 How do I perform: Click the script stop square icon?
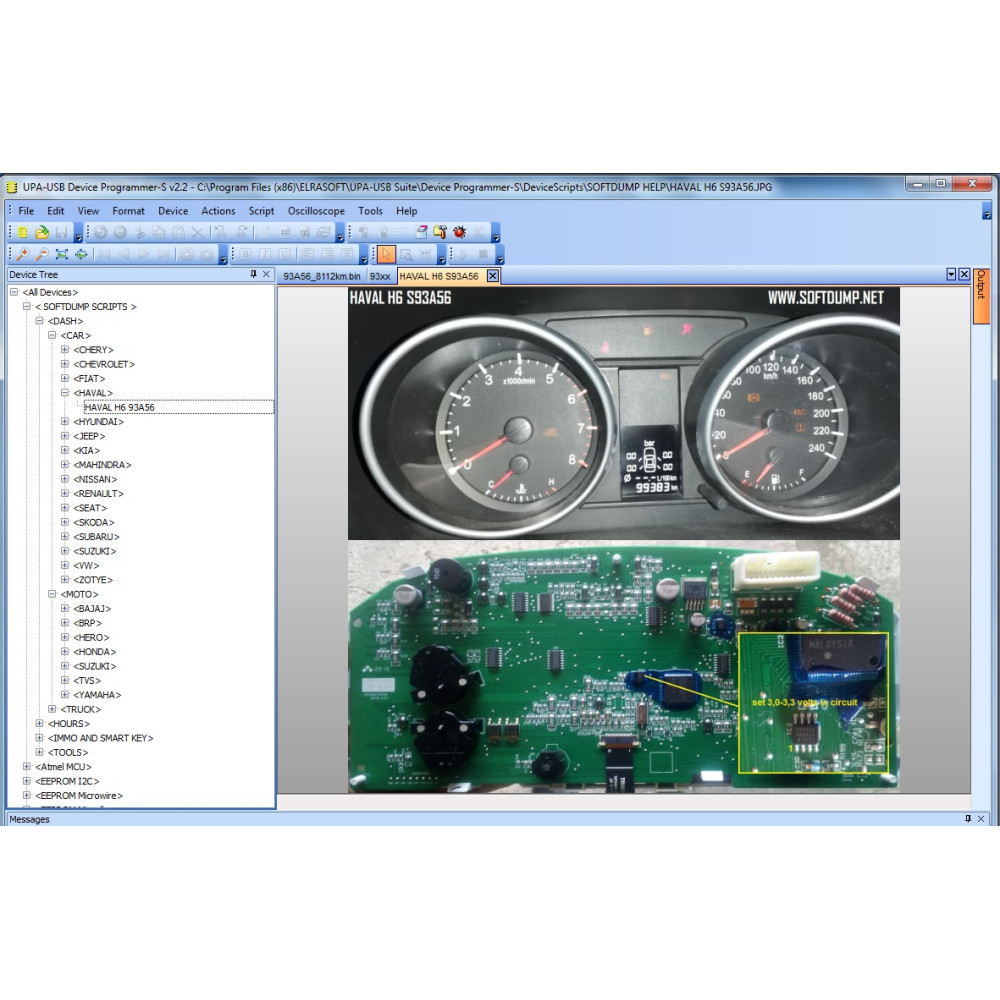coord(483,255)
